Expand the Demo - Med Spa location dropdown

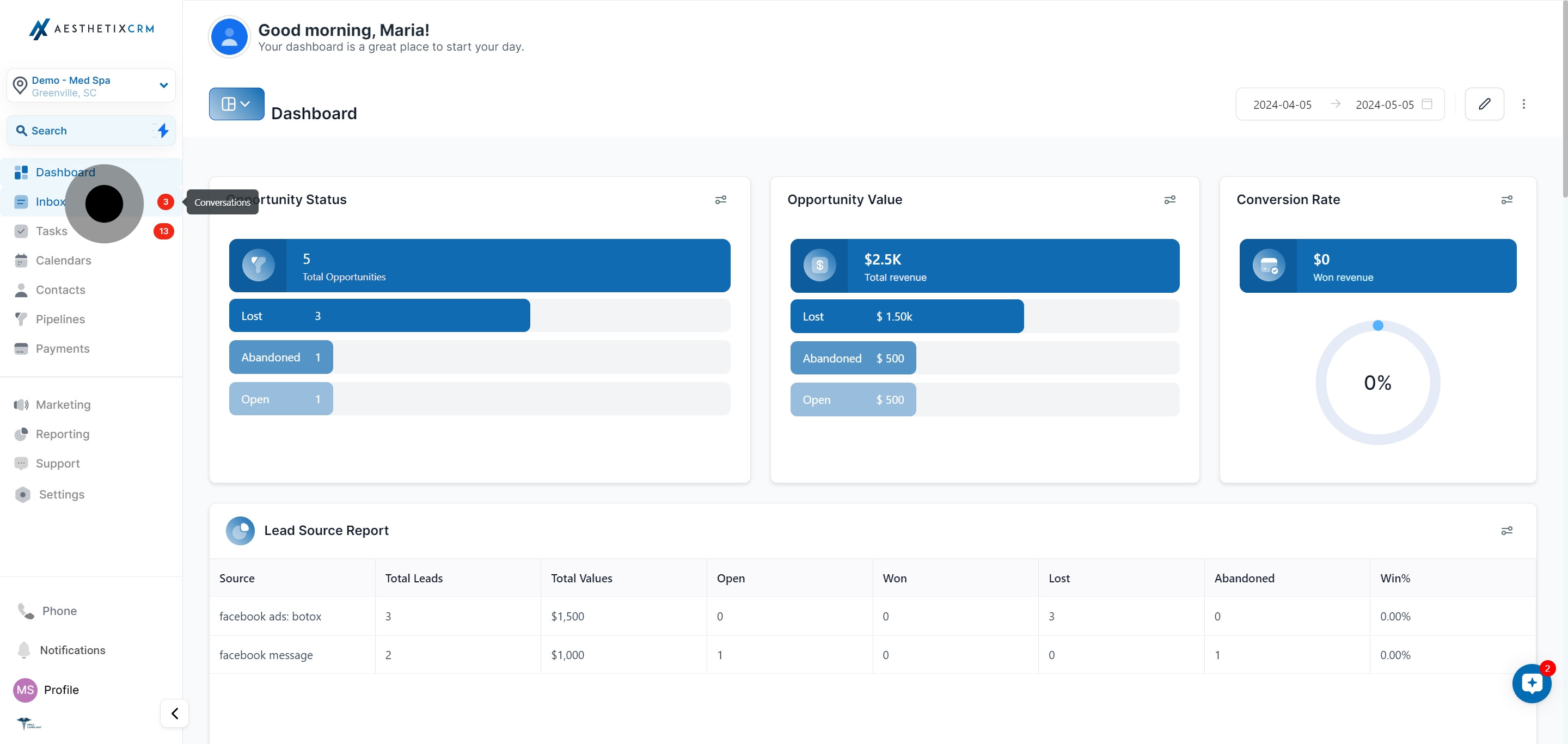pos(163,86)
